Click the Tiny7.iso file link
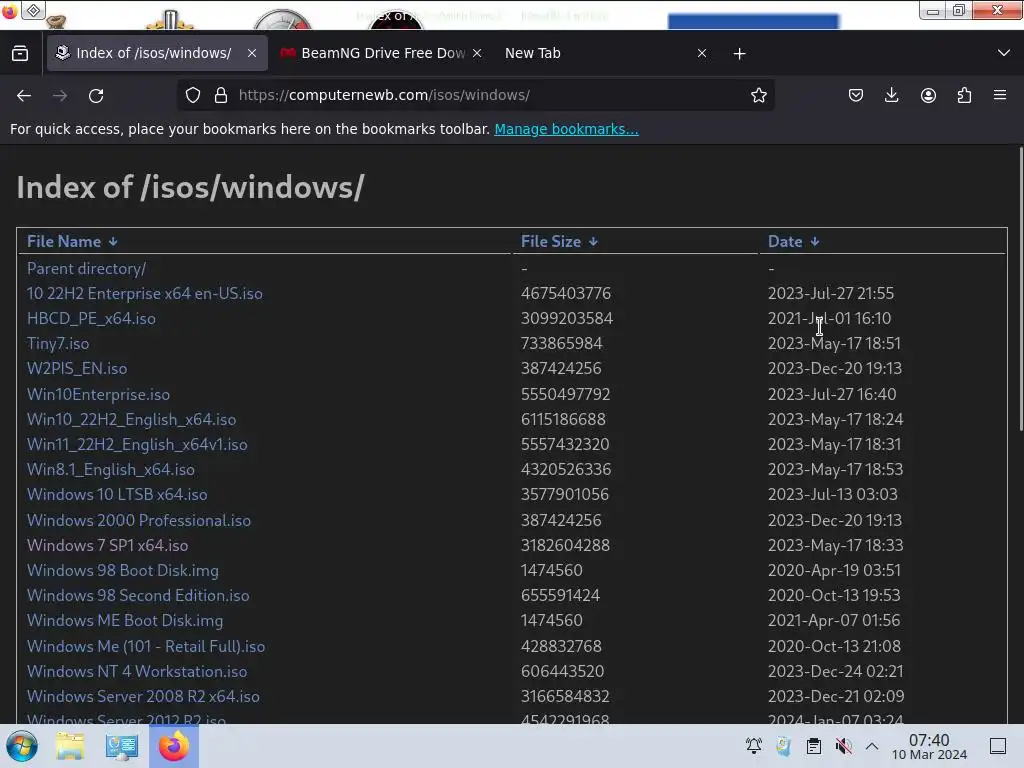The width and height of the screenshot is (1024, 768). pyautogui.click(x=57, y=344)
